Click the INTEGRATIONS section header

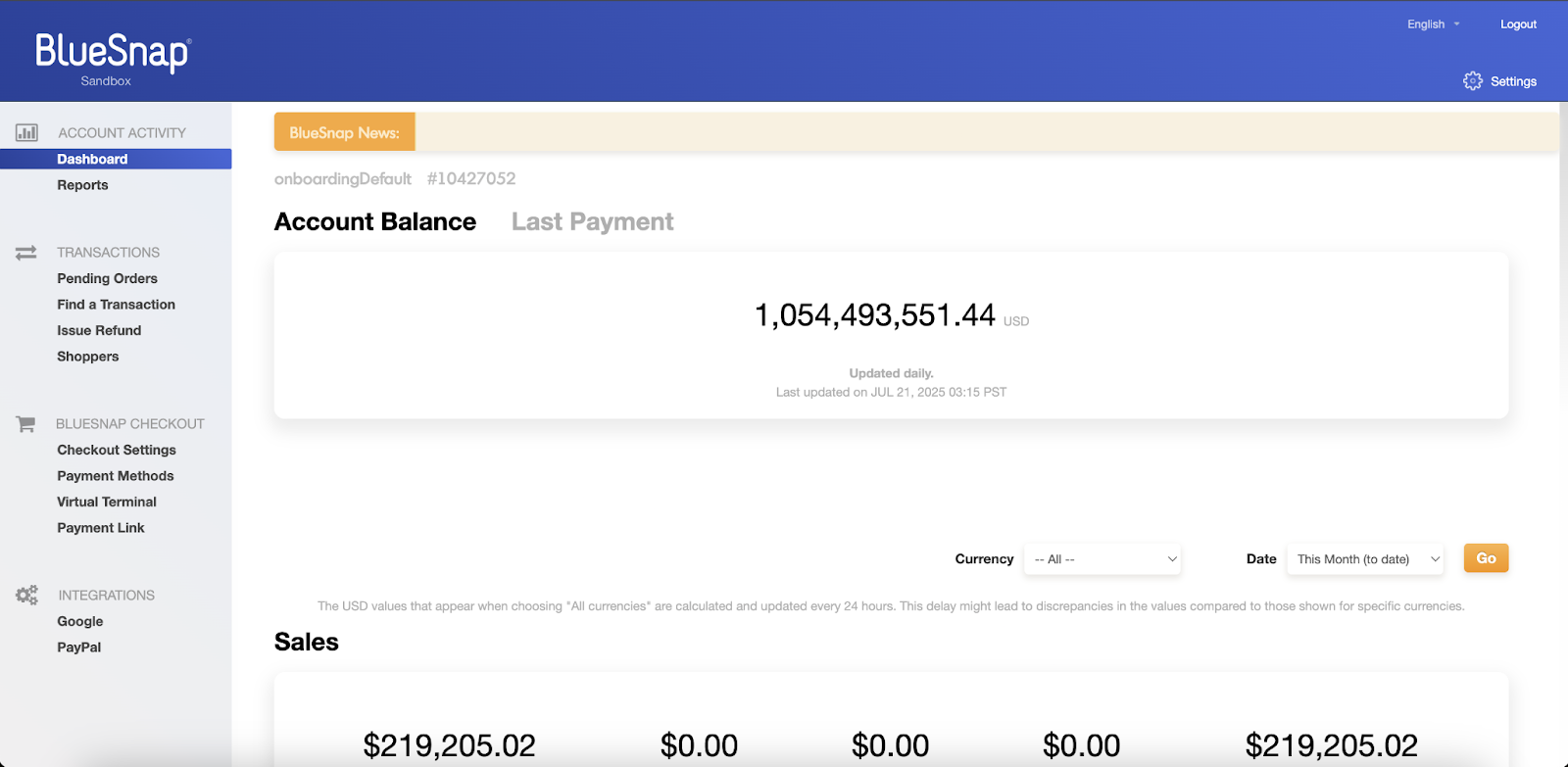106,596
